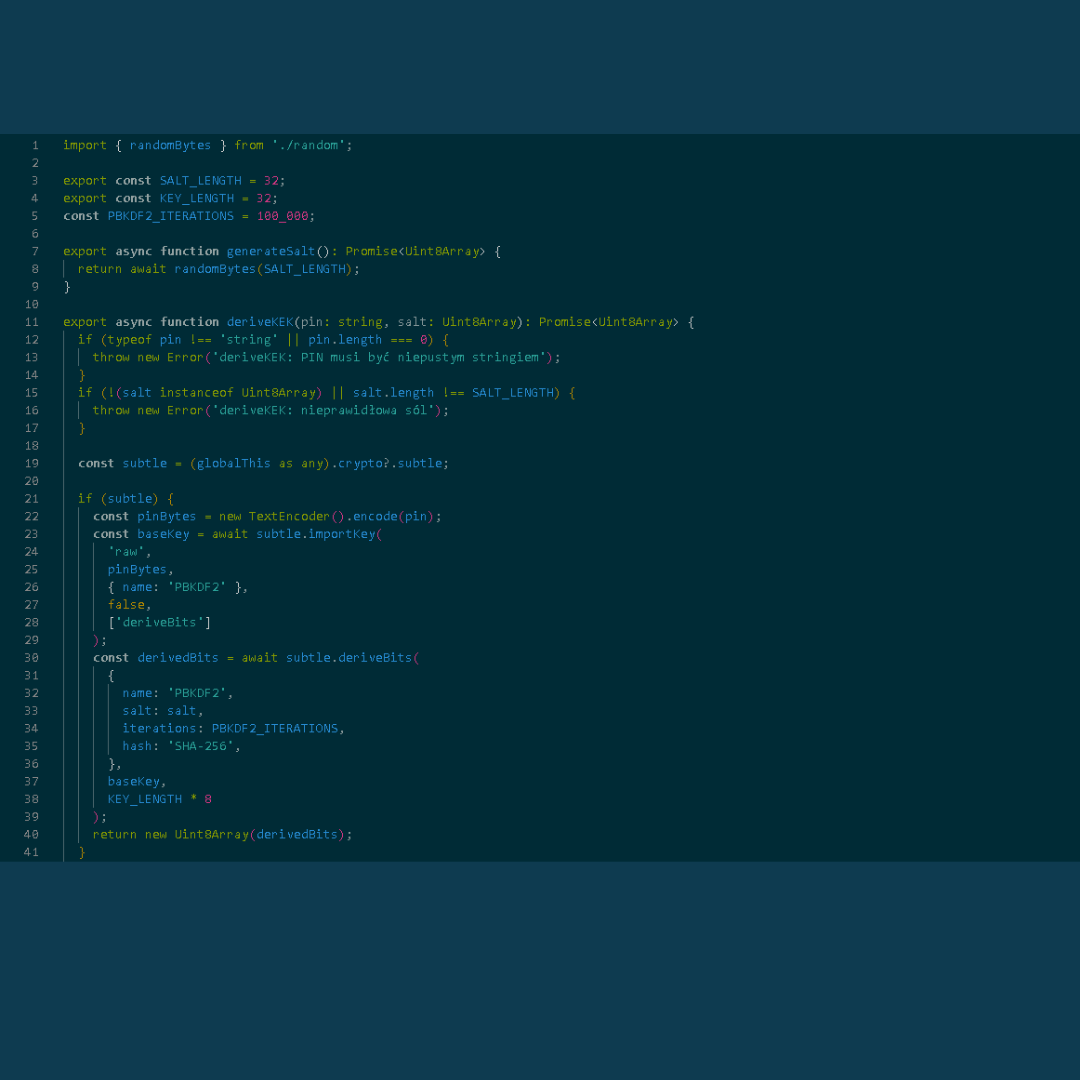Screen dimensions: 1080x1080
Task: Click line number 41 in the gutter
Action: tap(32, 853)
